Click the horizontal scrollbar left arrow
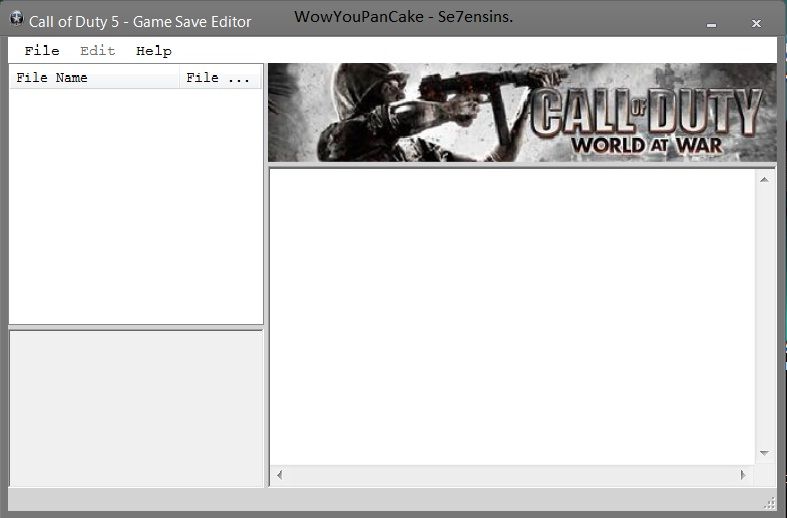This screenshot has height=518, width=787. click(280, 475)
